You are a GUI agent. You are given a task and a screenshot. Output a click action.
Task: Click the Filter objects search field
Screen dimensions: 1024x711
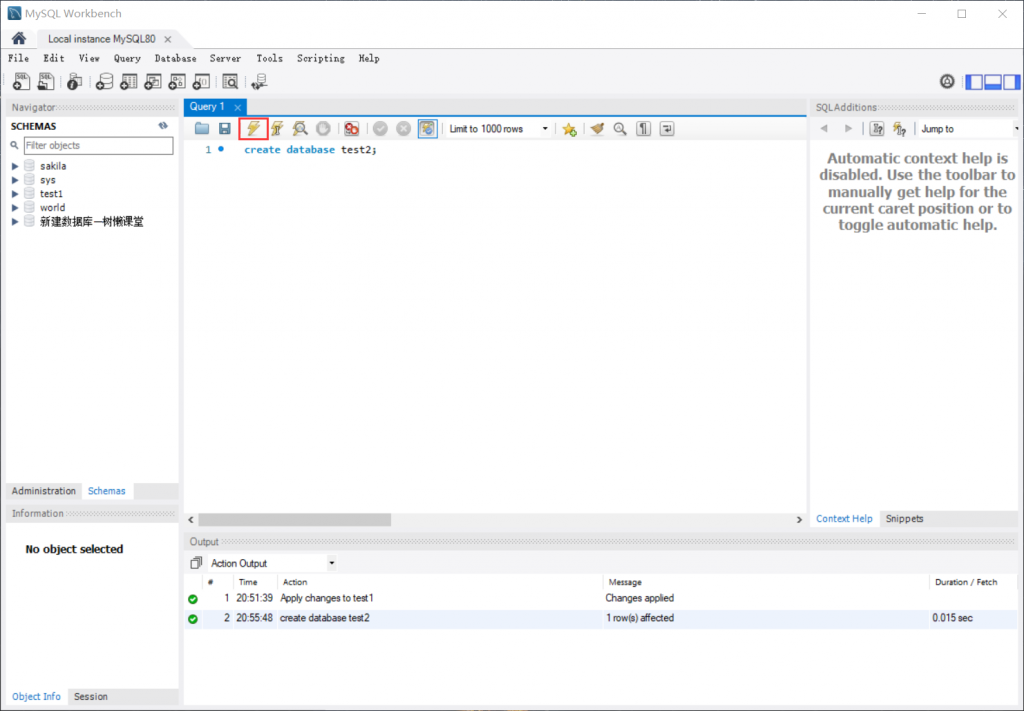(99, 146)
